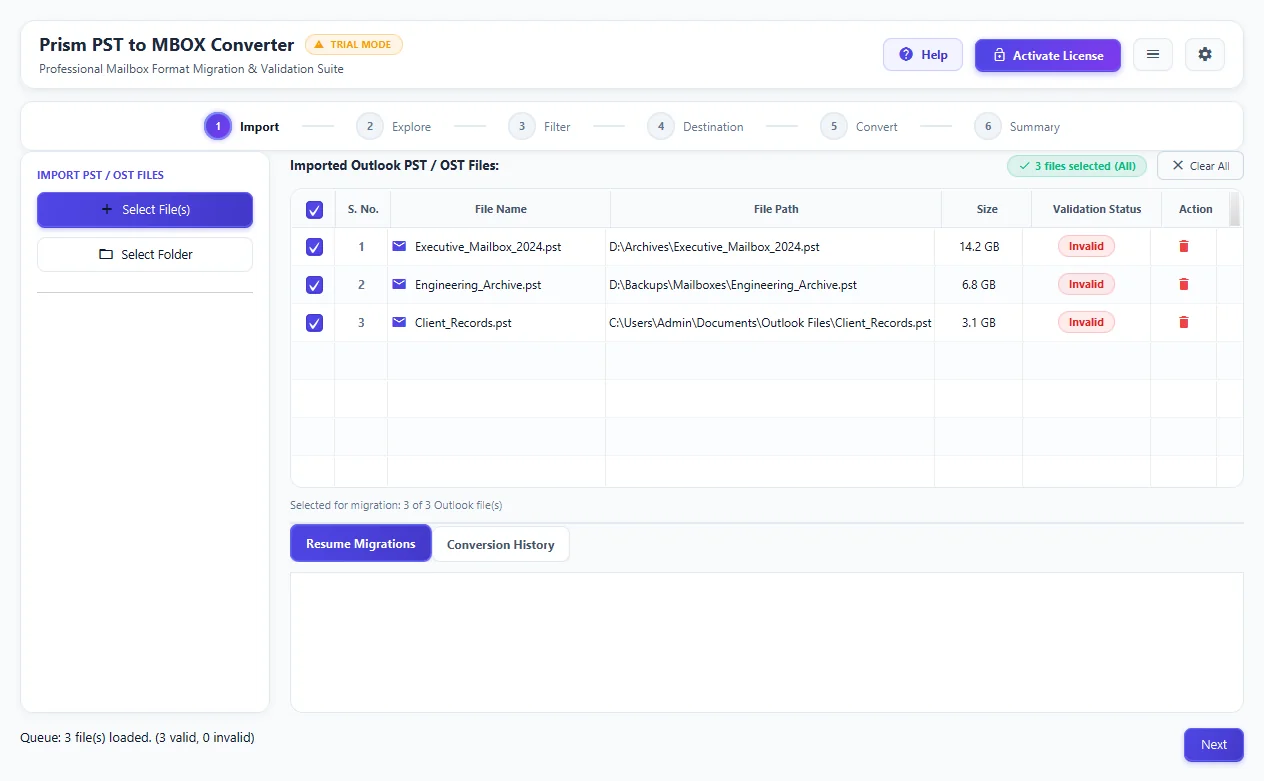Delete Executive_Mailbox_2024.pst with trash icon
Screen dimensions: 1264x781
1184,246
